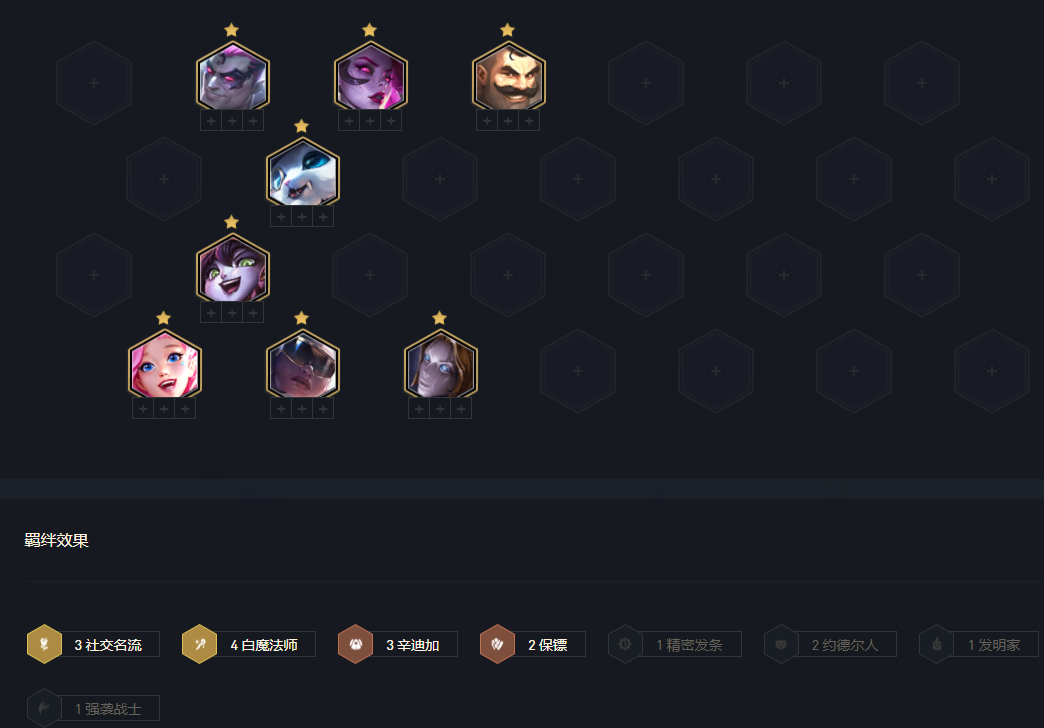This screenshot has height=728, width=1044.
Task: Click the Seraphine pink-haired champion portrait
Action: (164, 364)
